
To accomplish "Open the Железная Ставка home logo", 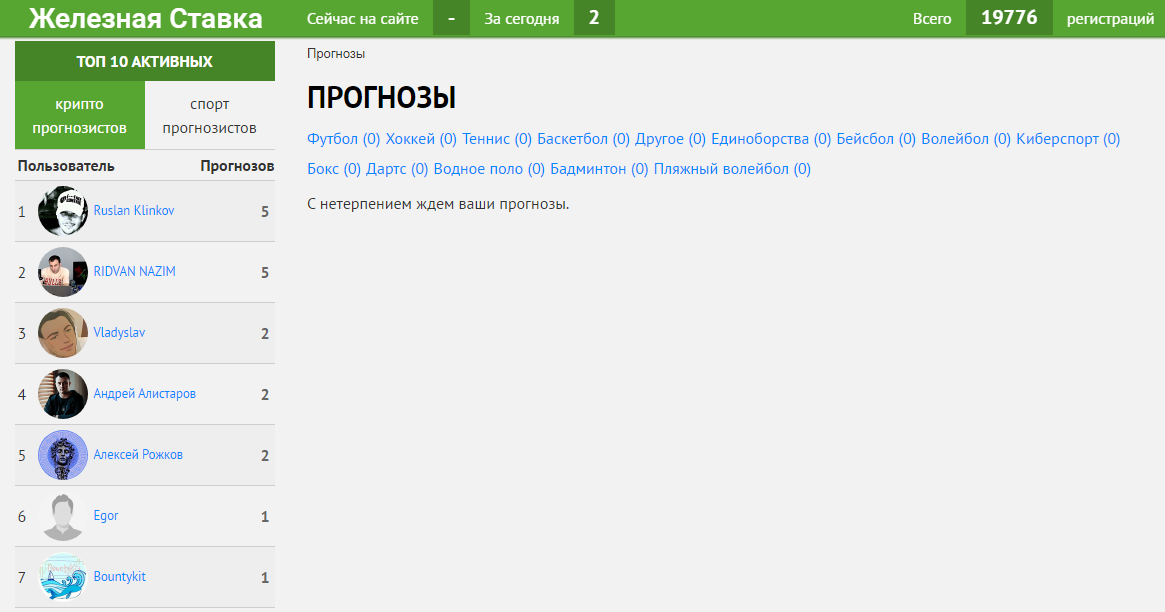I will pyautogui.click(x=145, y=18).
